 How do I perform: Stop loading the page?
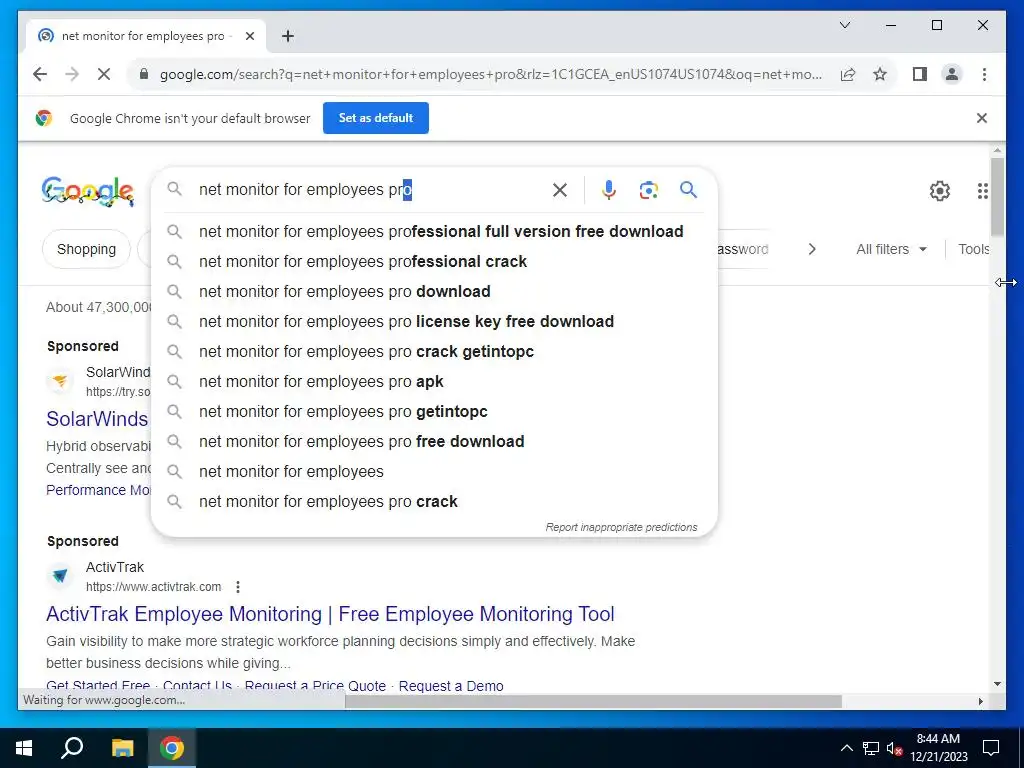click(104, 74)
